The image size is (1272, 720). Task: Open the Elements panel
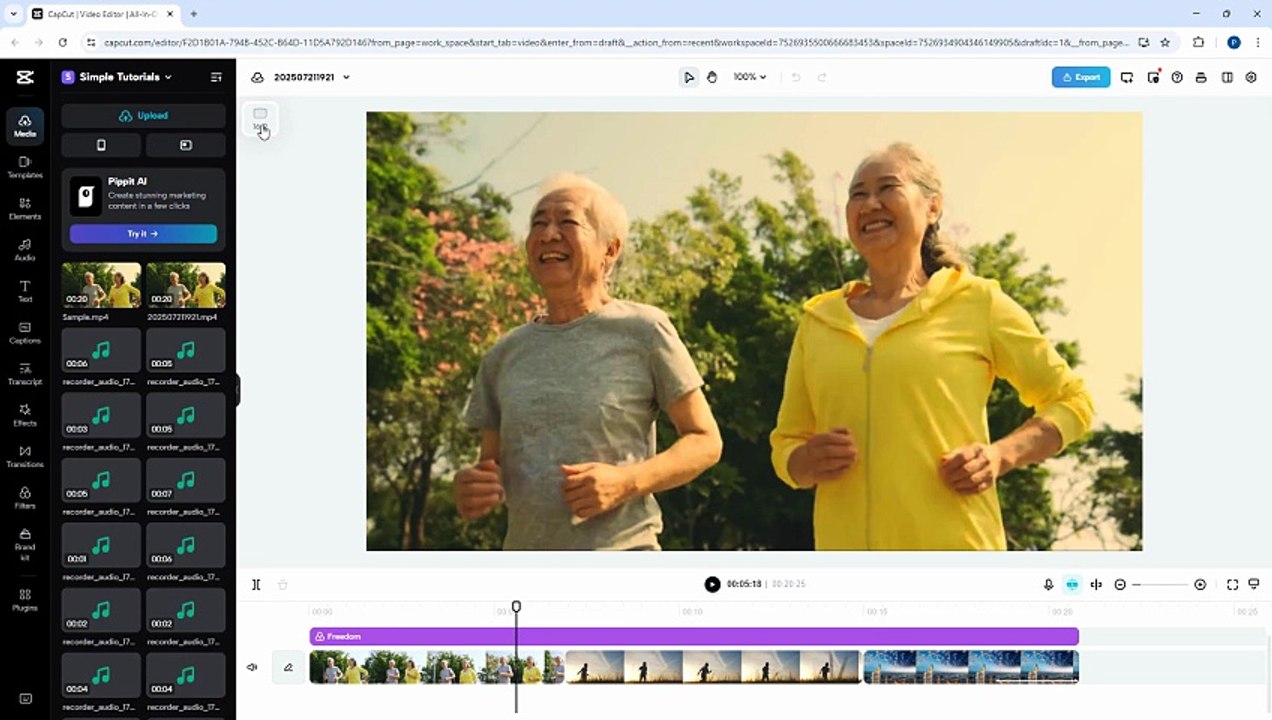point(25,208)
